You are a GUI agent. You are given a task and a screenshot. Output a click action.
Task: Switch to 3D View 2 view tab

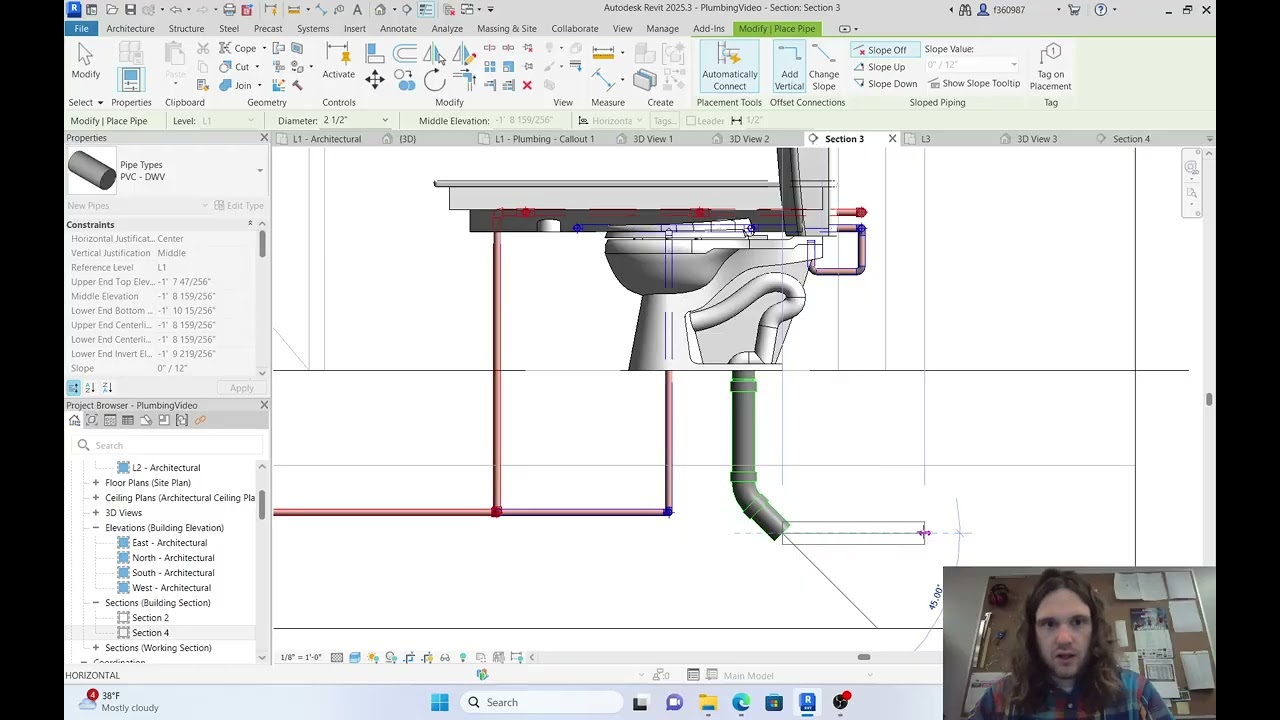749,139
